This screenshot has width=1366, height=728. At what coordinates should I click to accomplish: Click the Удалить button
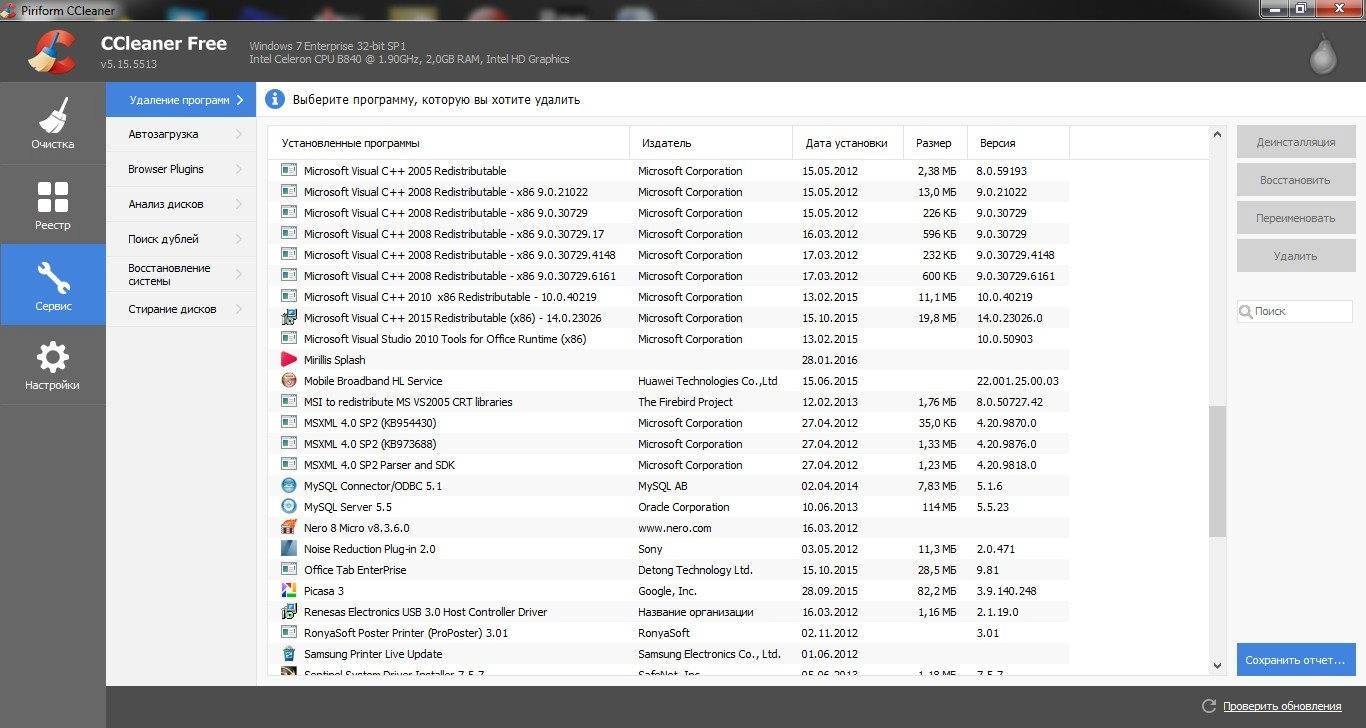pos(1296,256)
